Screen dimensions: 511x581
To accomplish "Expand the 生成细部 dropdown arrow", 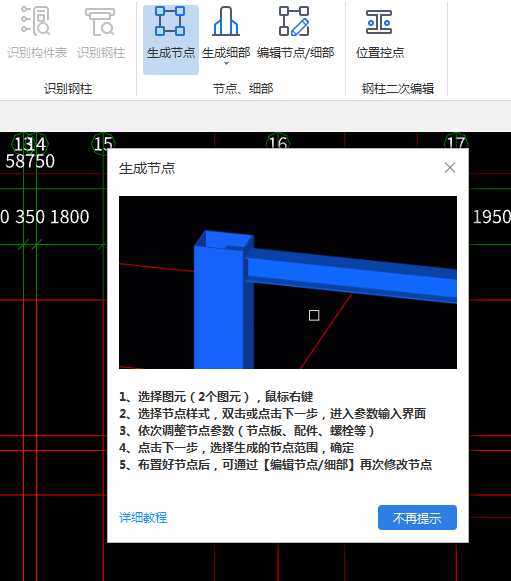I will point(226,64).
